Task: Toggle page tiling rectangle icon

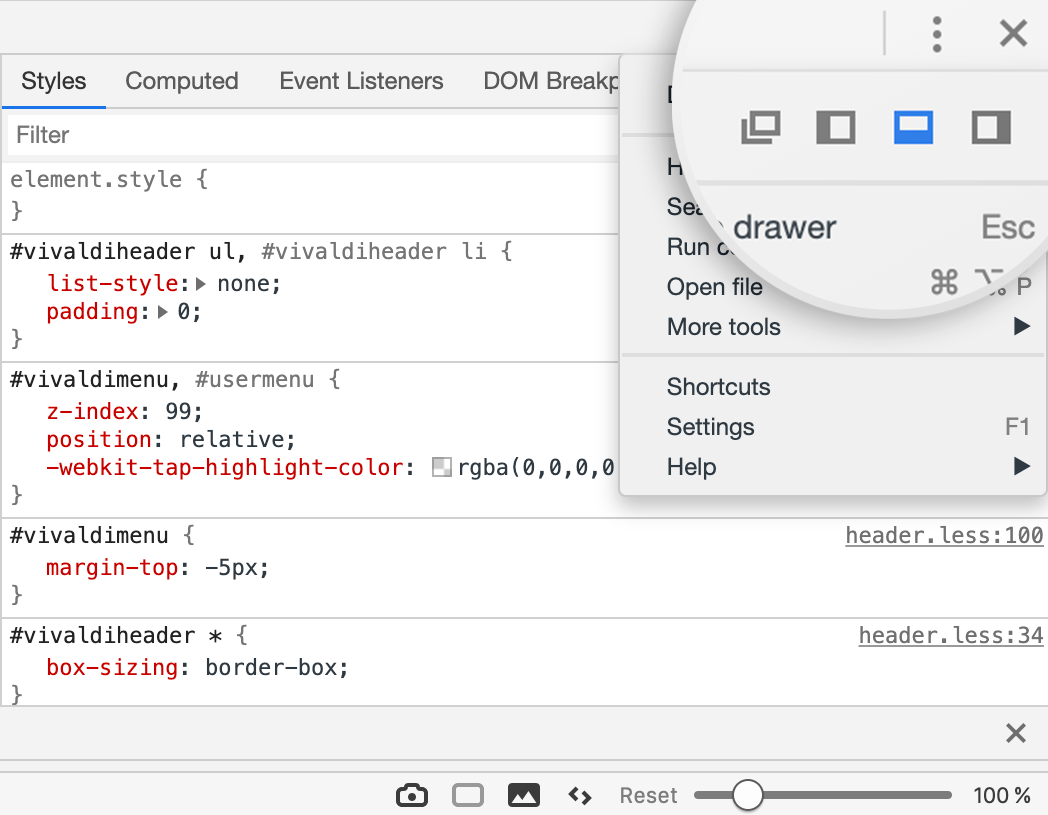Action: tap(468, 795)
